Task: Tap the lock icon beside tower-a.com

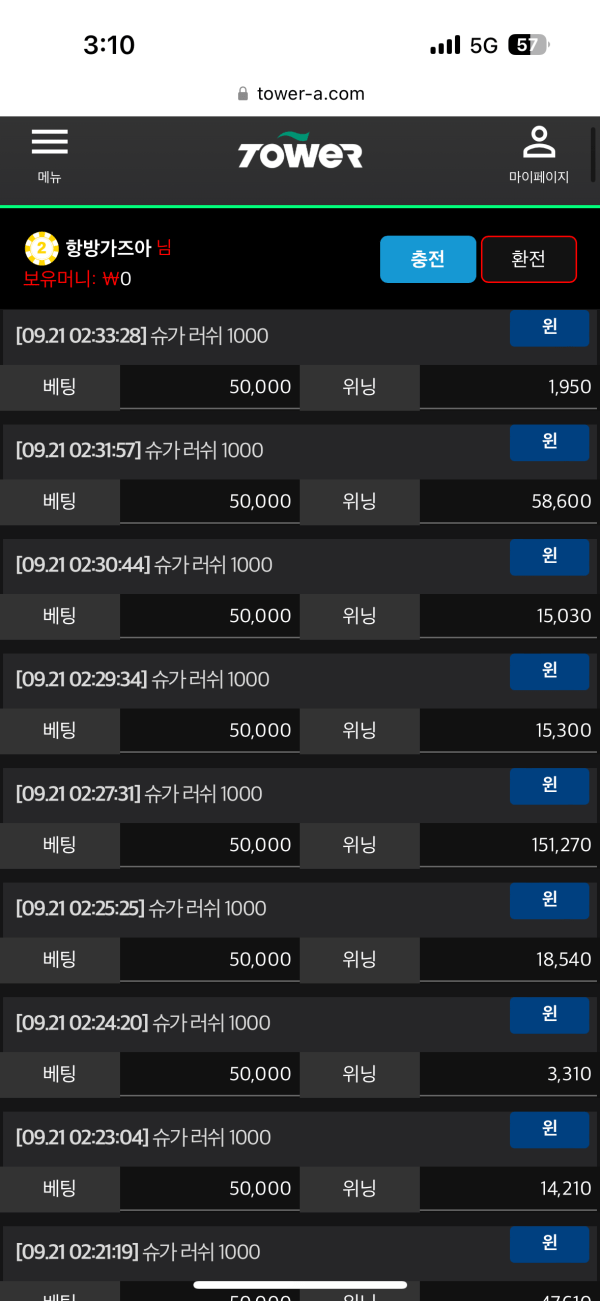Action: [x=243, y=94]
